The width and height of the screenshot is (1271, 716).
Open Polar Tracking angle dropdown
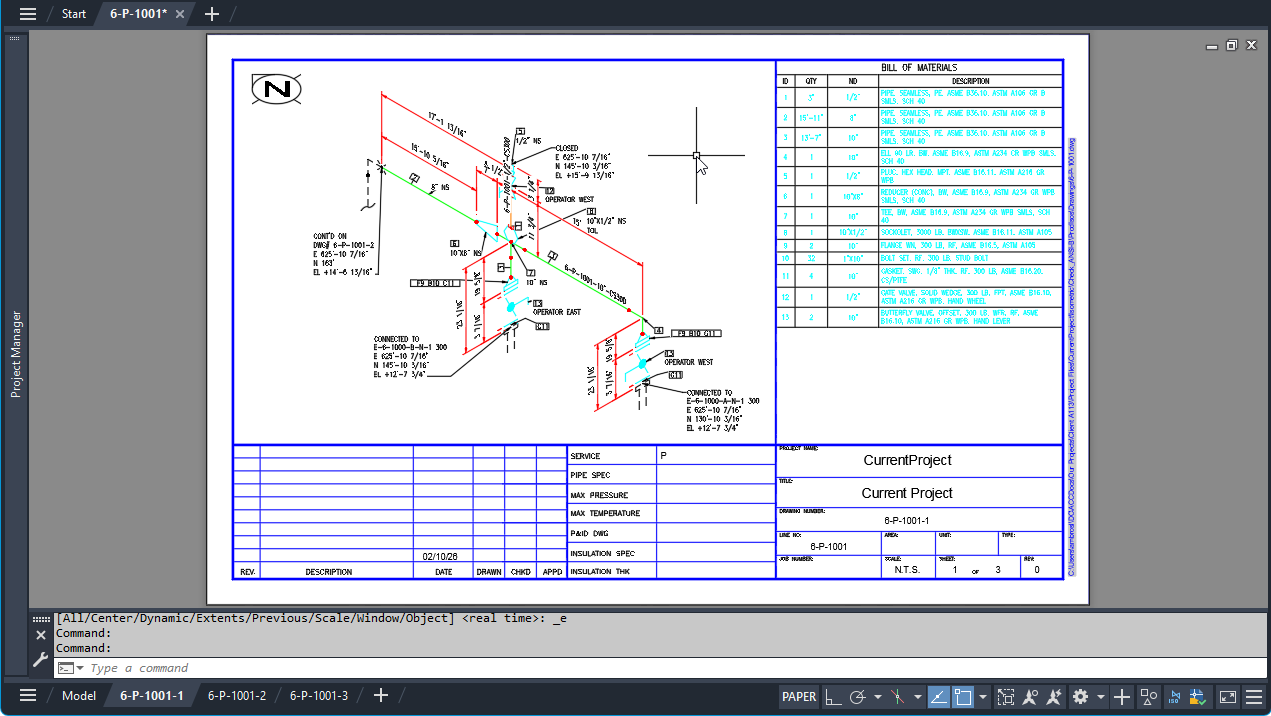pos(877,696)
